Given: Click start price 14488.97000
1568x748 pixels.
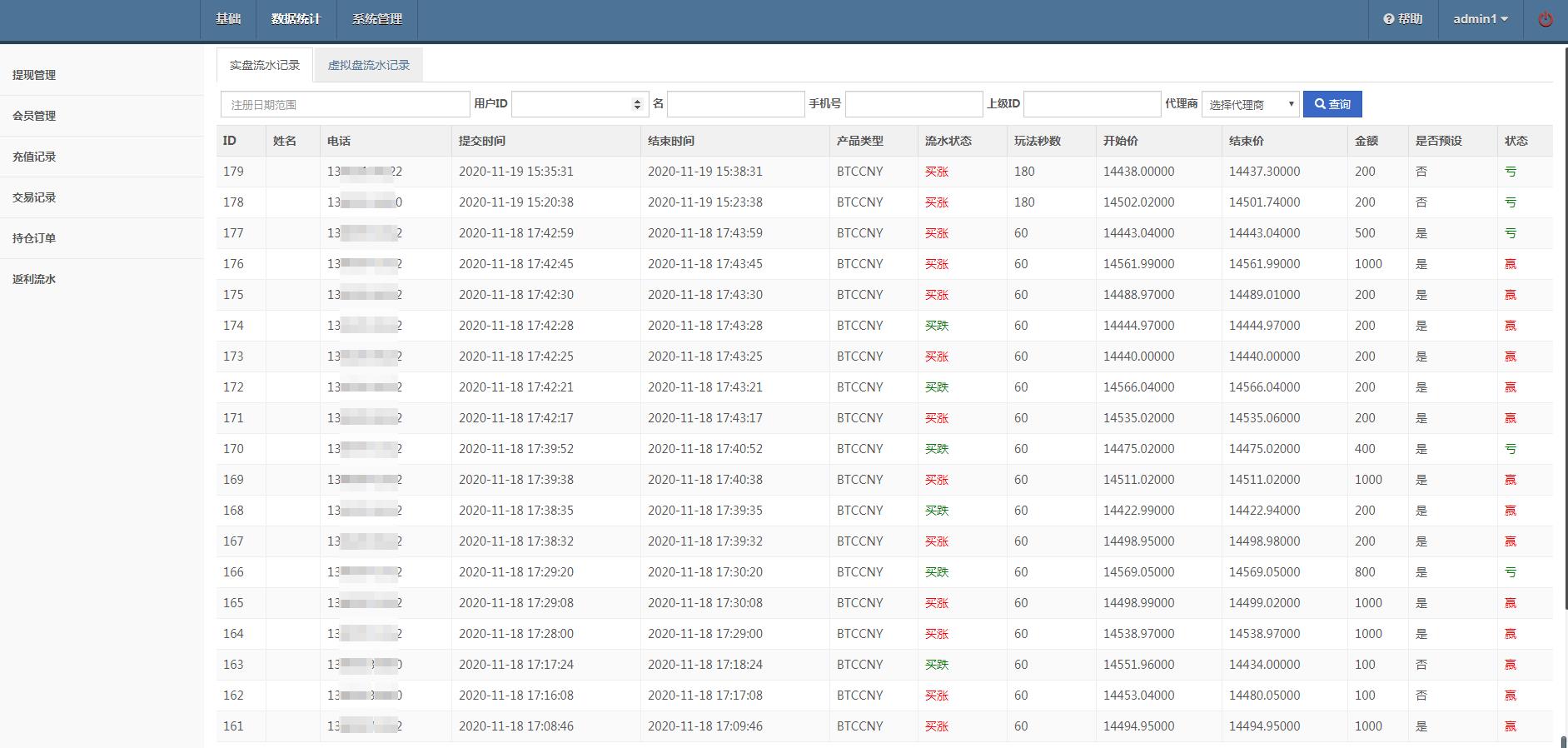Looking at the screenshot, I should click(1139, 295).
